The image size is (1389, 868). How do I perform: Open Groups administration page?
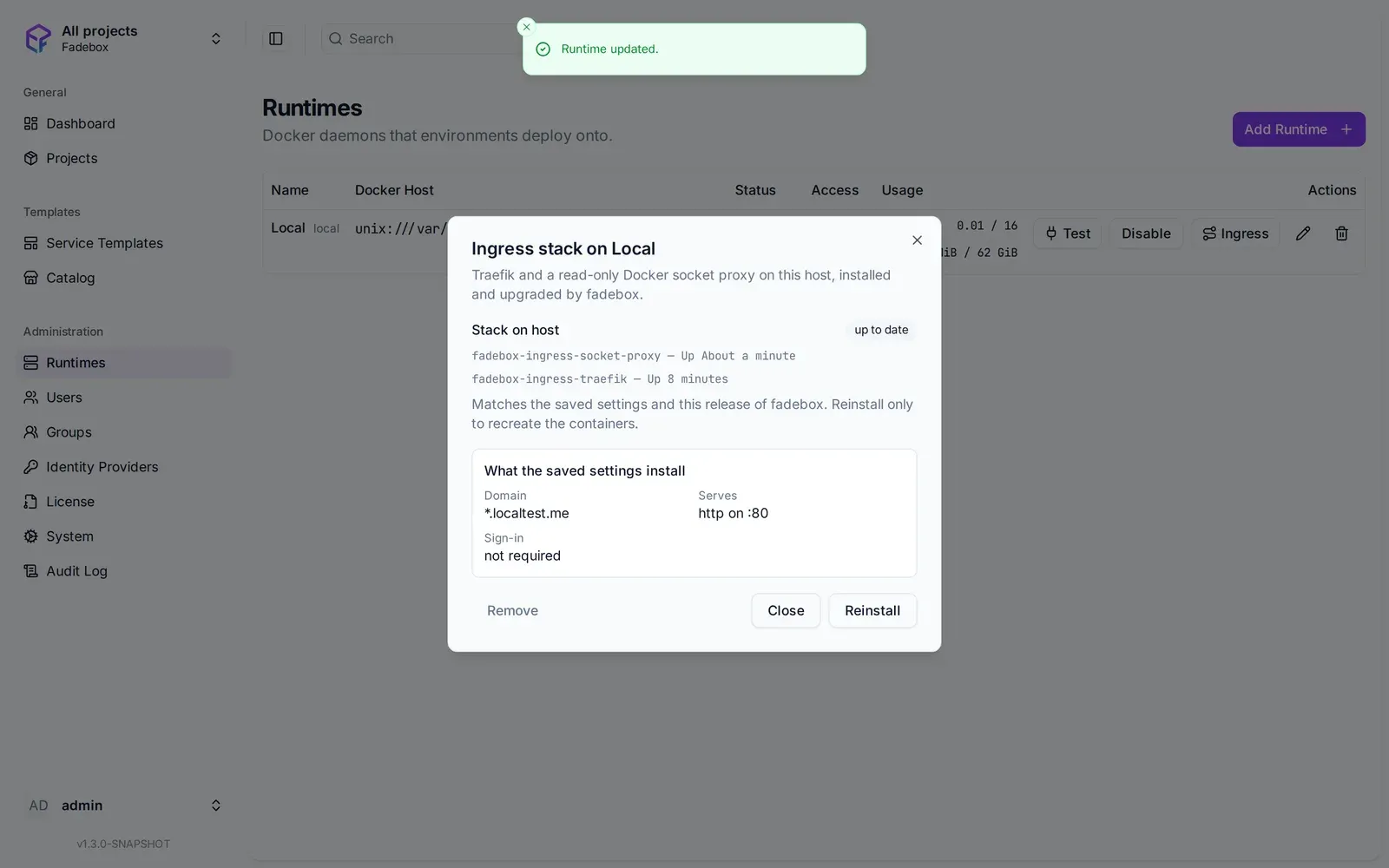(124, 432)
